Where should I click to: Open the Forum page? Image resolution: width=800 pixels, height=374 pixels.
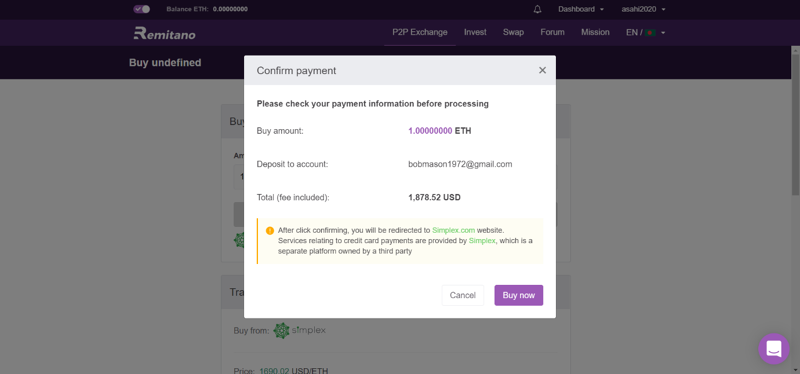click(552, 32)
